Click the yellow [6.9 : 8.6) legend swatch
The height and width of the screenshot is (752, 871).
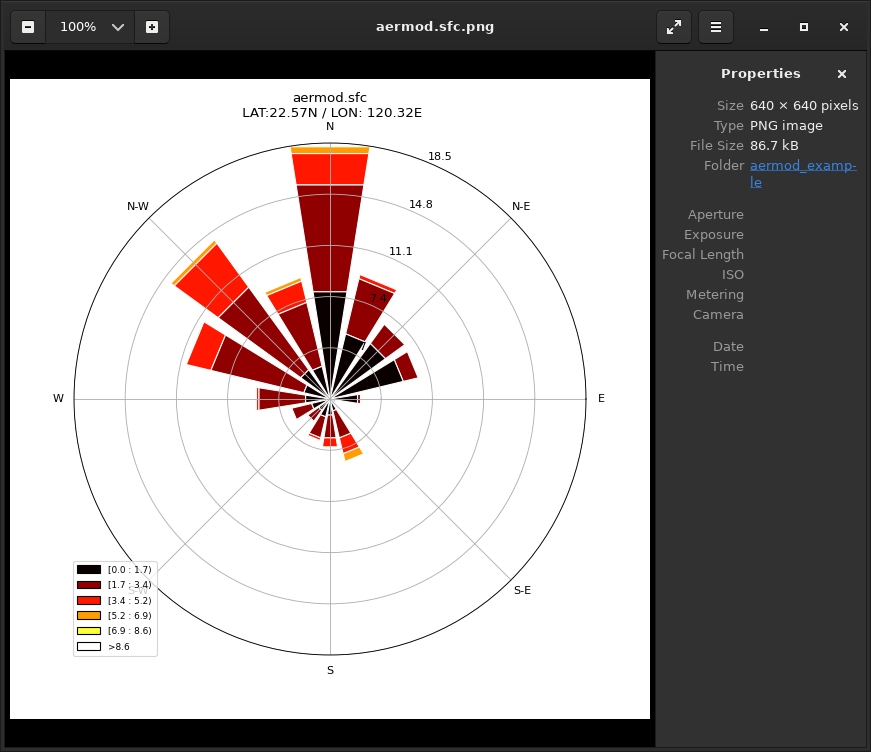point(89,631)
